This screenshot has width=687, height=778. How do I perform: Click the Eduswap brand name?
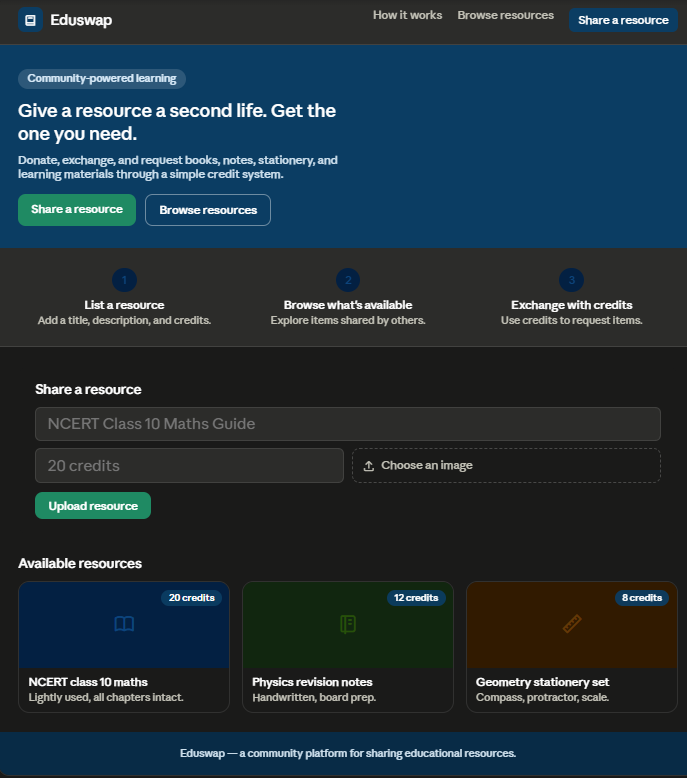81,20
